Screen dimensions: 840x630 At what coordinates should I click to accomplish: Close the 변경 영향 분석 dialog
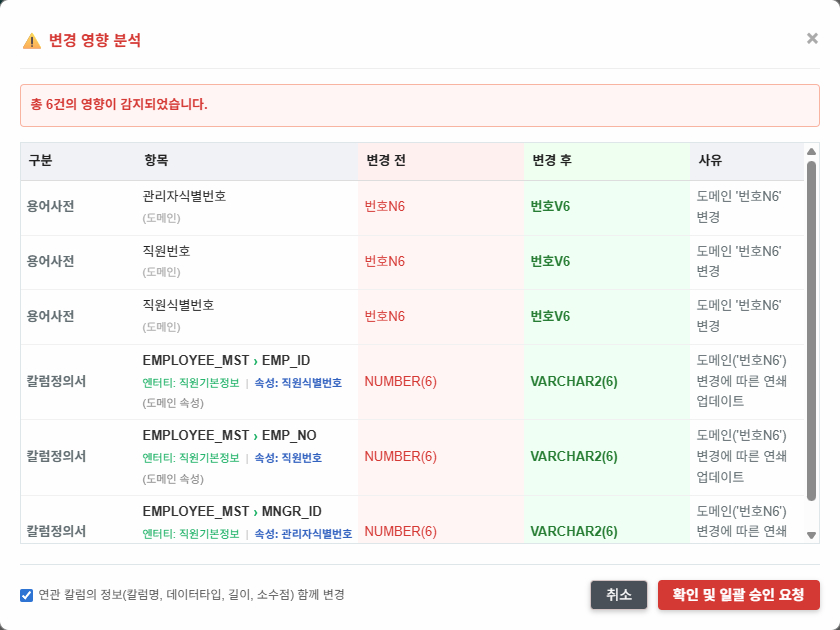pos(812,39)
